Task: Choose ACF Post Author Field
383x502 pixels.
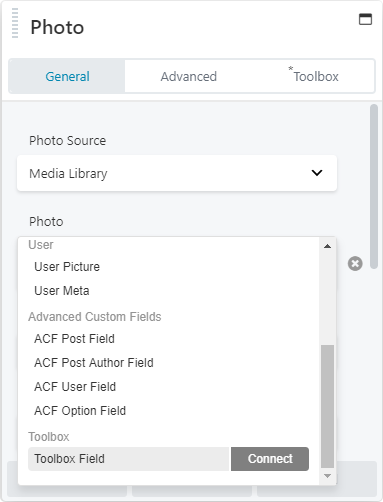Action: click(x=94, y=363)
